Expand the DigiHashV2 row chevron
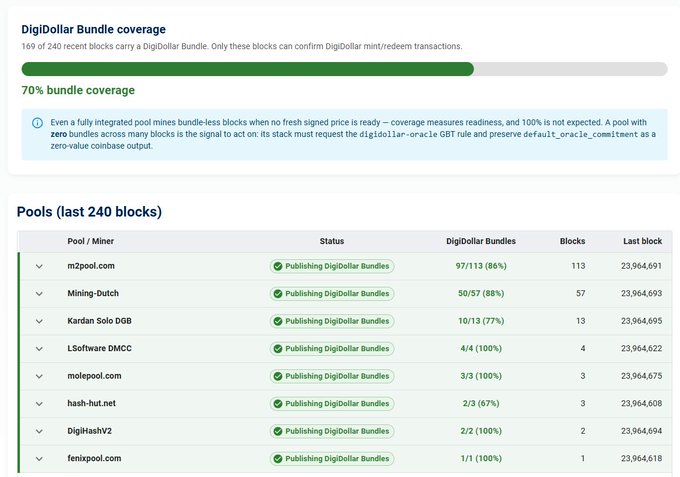Viewport: 680px width, 477px height. point(39,431)
